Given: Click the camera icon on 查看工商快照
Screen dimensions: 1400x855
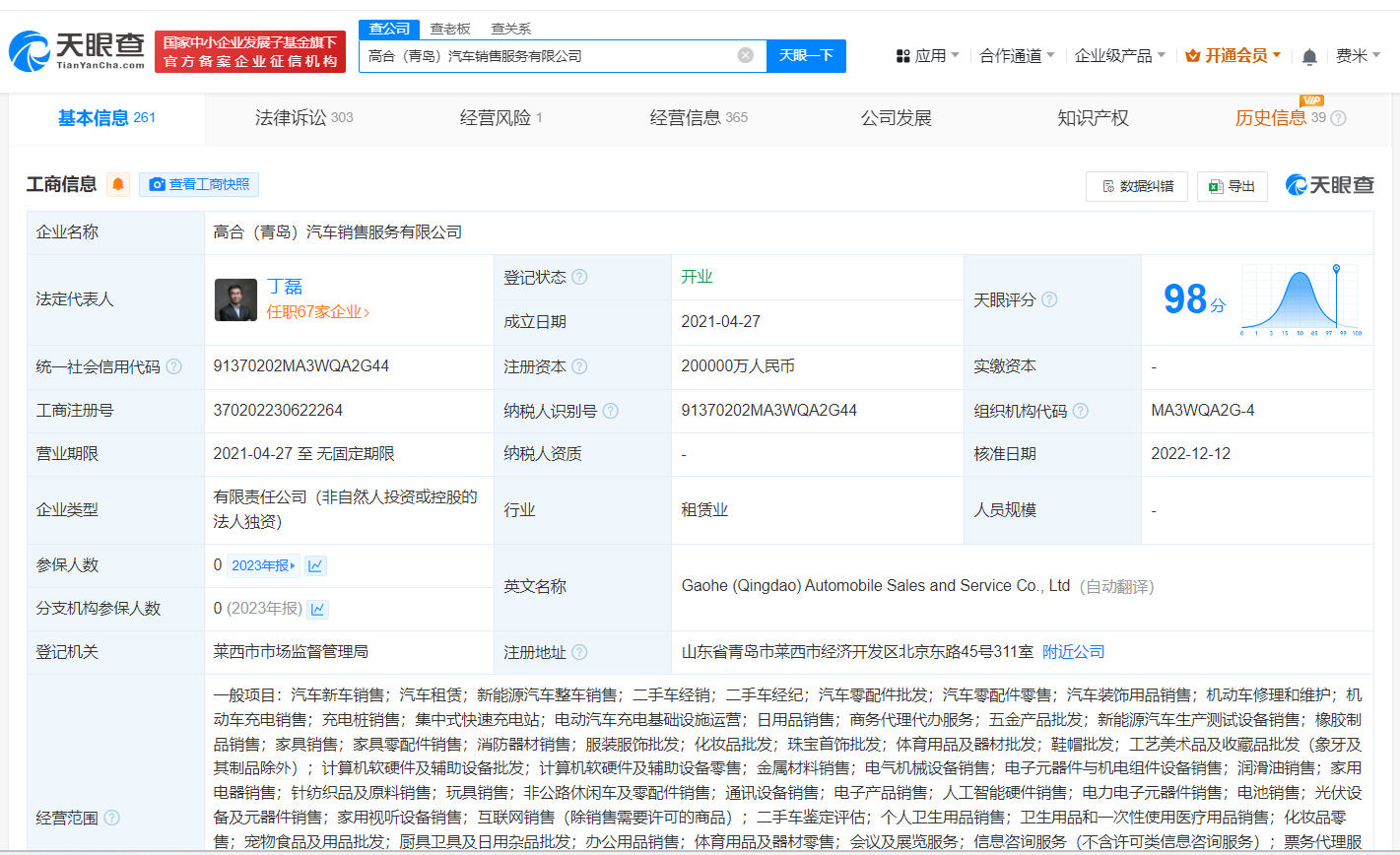Looking at the screenshot, I should (x=158, y=184).
